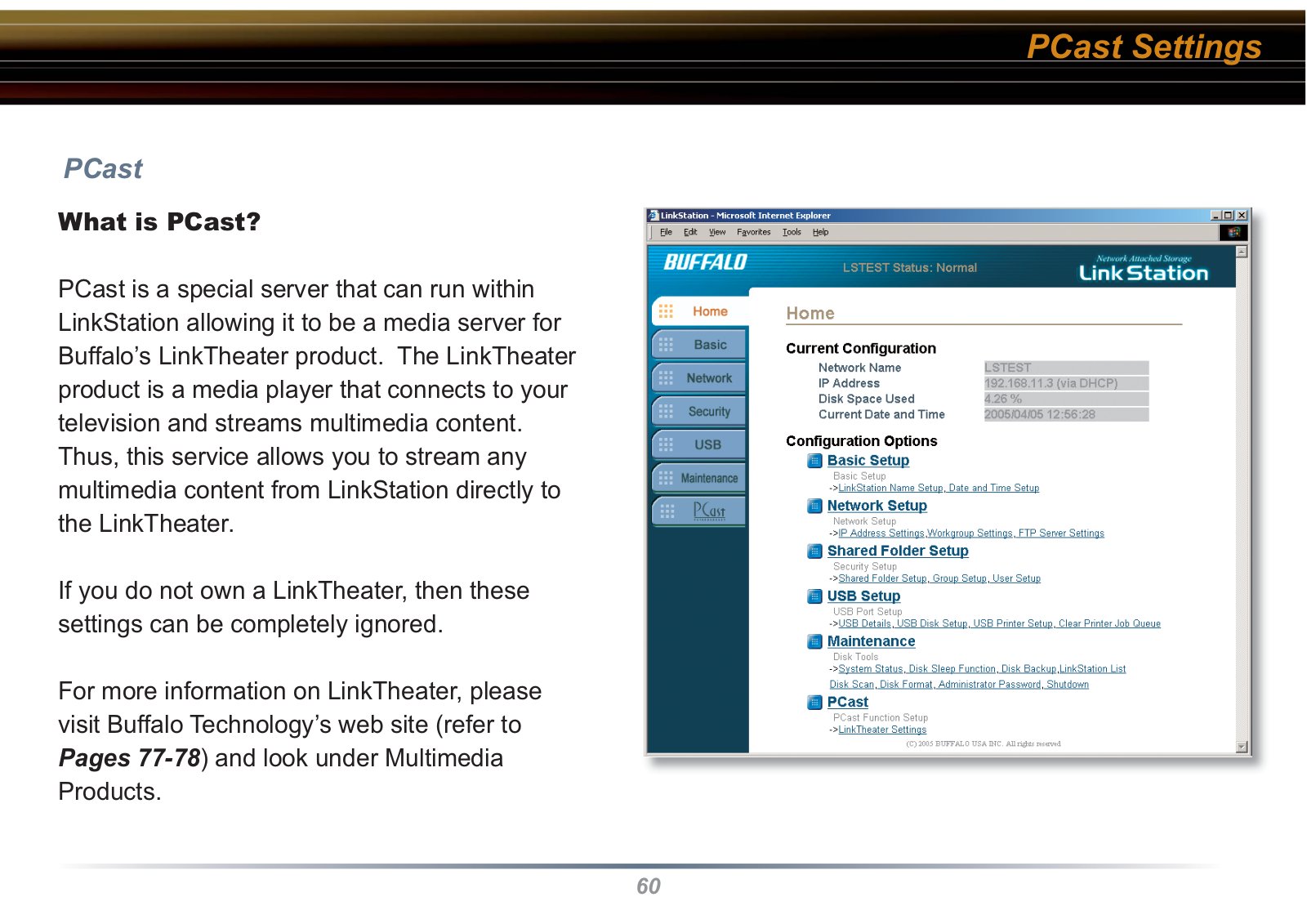Click the LinkStation logo

pyautogui.click(x=1143, y=269)
